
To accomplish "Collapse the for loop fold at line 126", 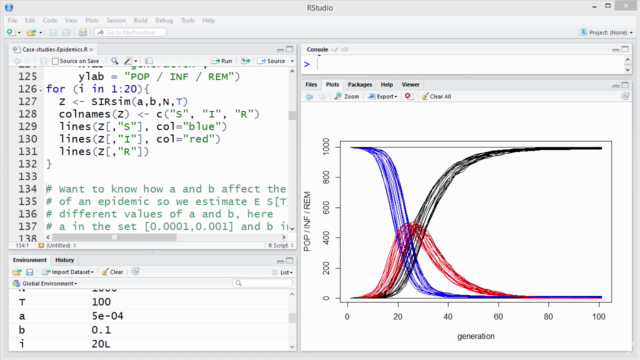I will (x=40, y=89).
